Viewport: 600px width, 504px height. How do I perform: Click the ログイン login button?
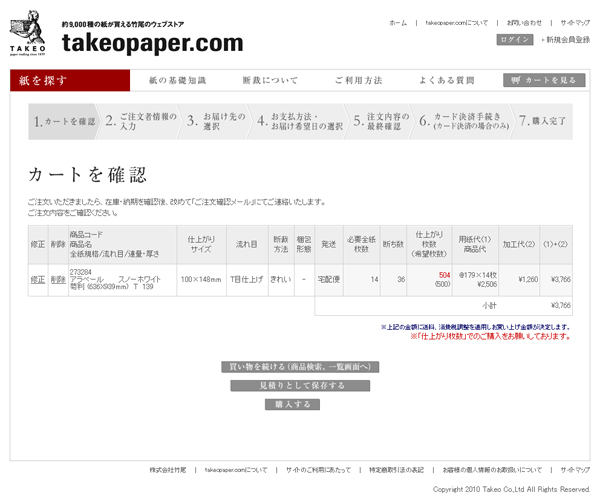[515, 39]
